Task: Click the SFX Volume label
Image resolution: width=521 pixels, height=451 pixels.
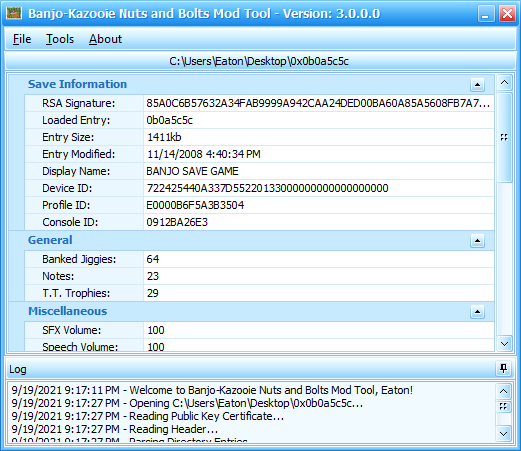Action: coord(71,330)
